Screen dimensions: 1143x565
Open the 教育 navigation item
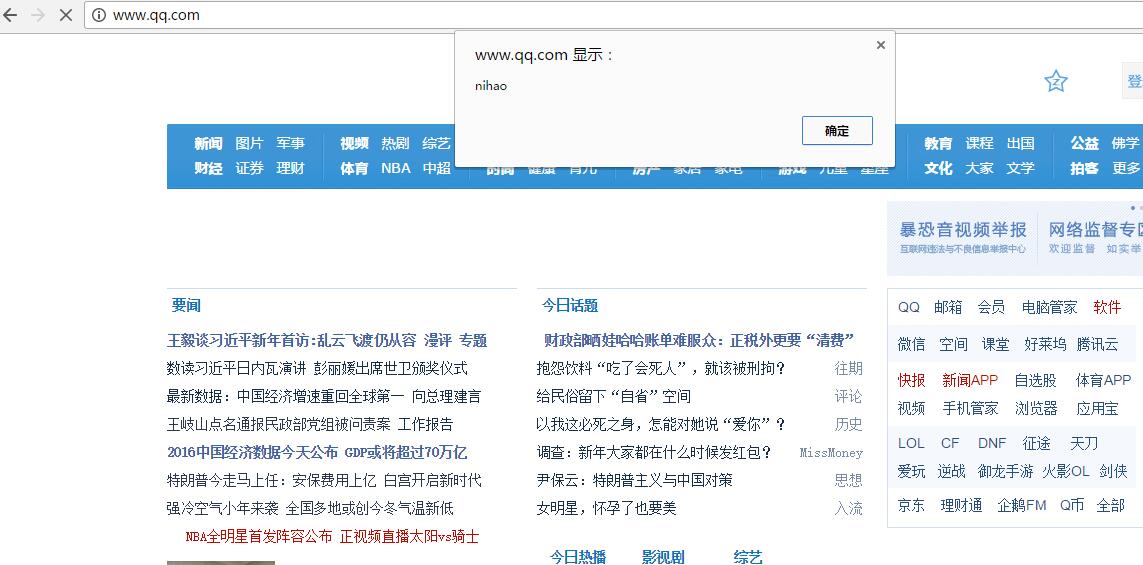coord(939,144)
